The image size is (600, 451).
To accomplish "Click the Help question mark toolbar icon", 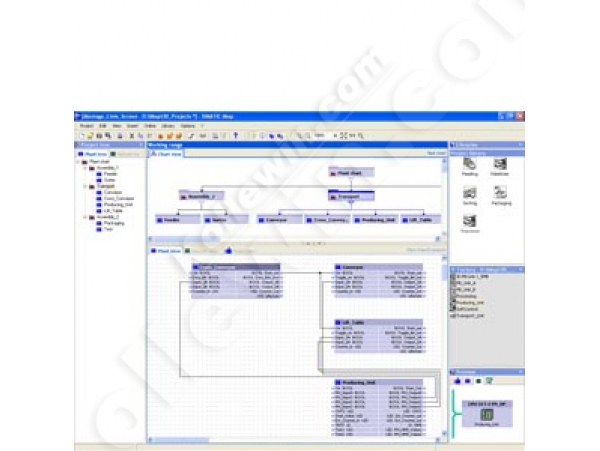I will click(236, 135).
